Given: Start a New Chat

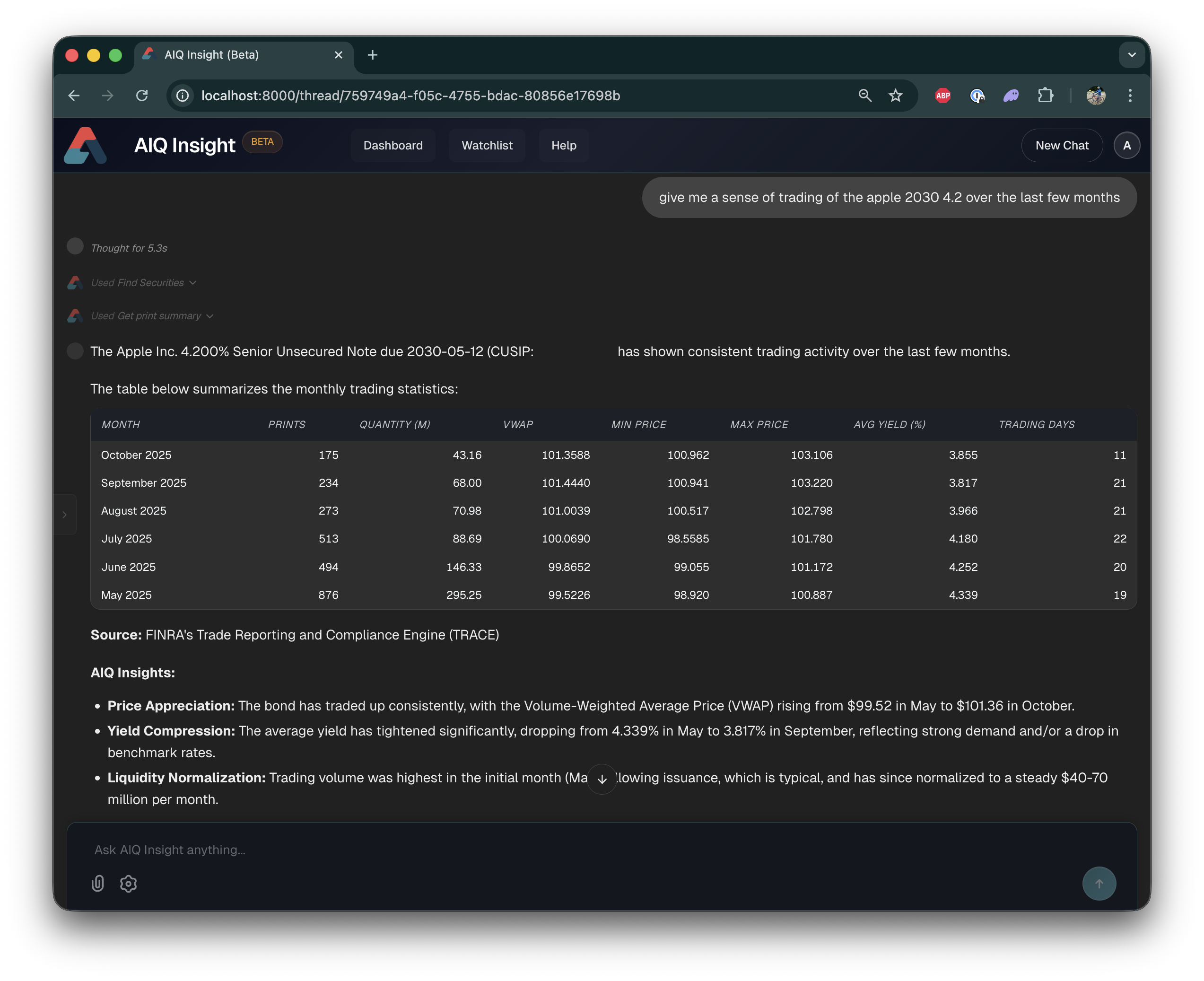Looking at the screenshot, I should coord(1062,146).
